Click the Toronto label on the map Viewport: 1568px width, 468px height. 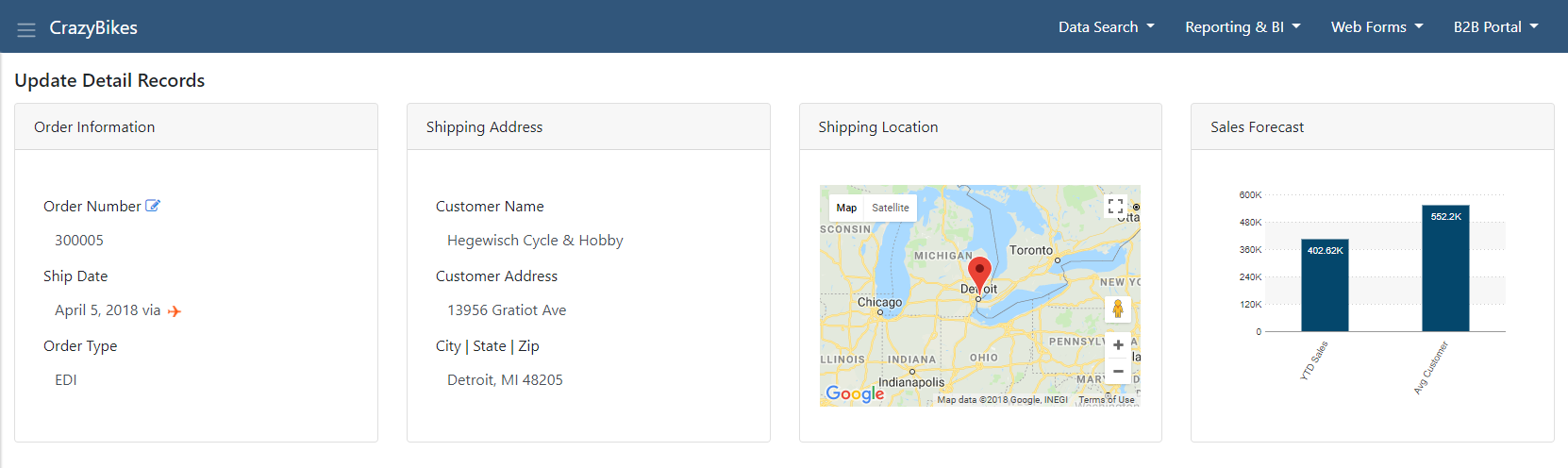pyautogui.click(x=1031, y=250)
